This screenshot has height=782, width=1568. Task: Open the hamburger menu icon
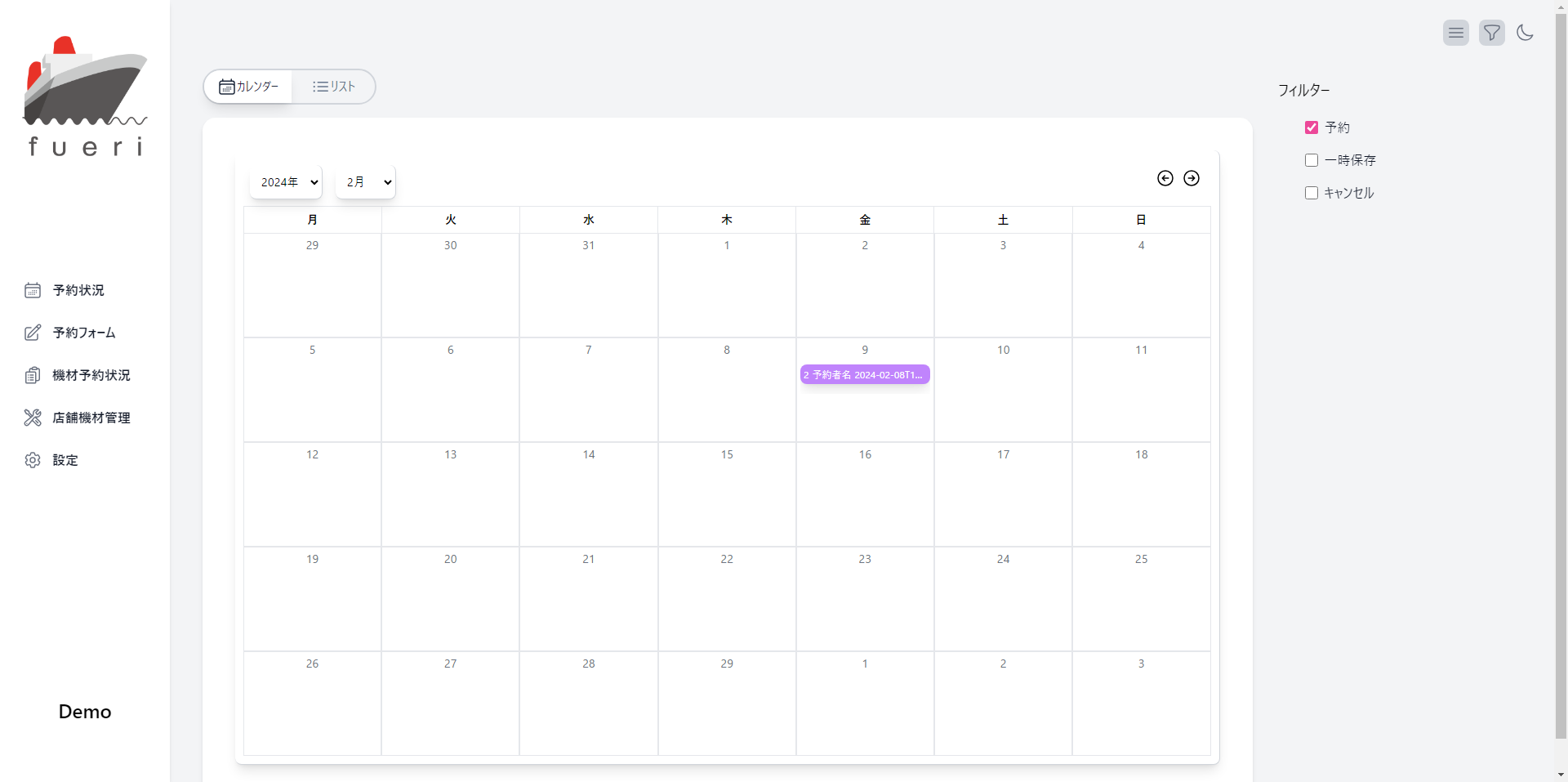click(1455, 33)
